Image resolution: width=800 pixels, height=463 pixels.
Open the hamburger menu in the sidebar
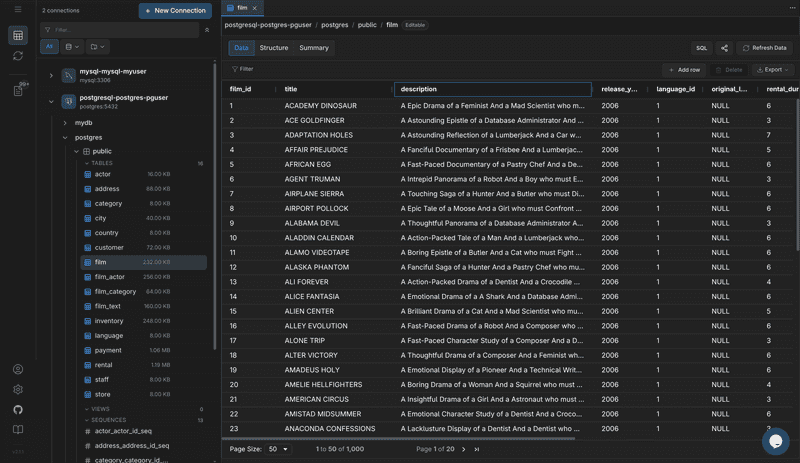18,9
